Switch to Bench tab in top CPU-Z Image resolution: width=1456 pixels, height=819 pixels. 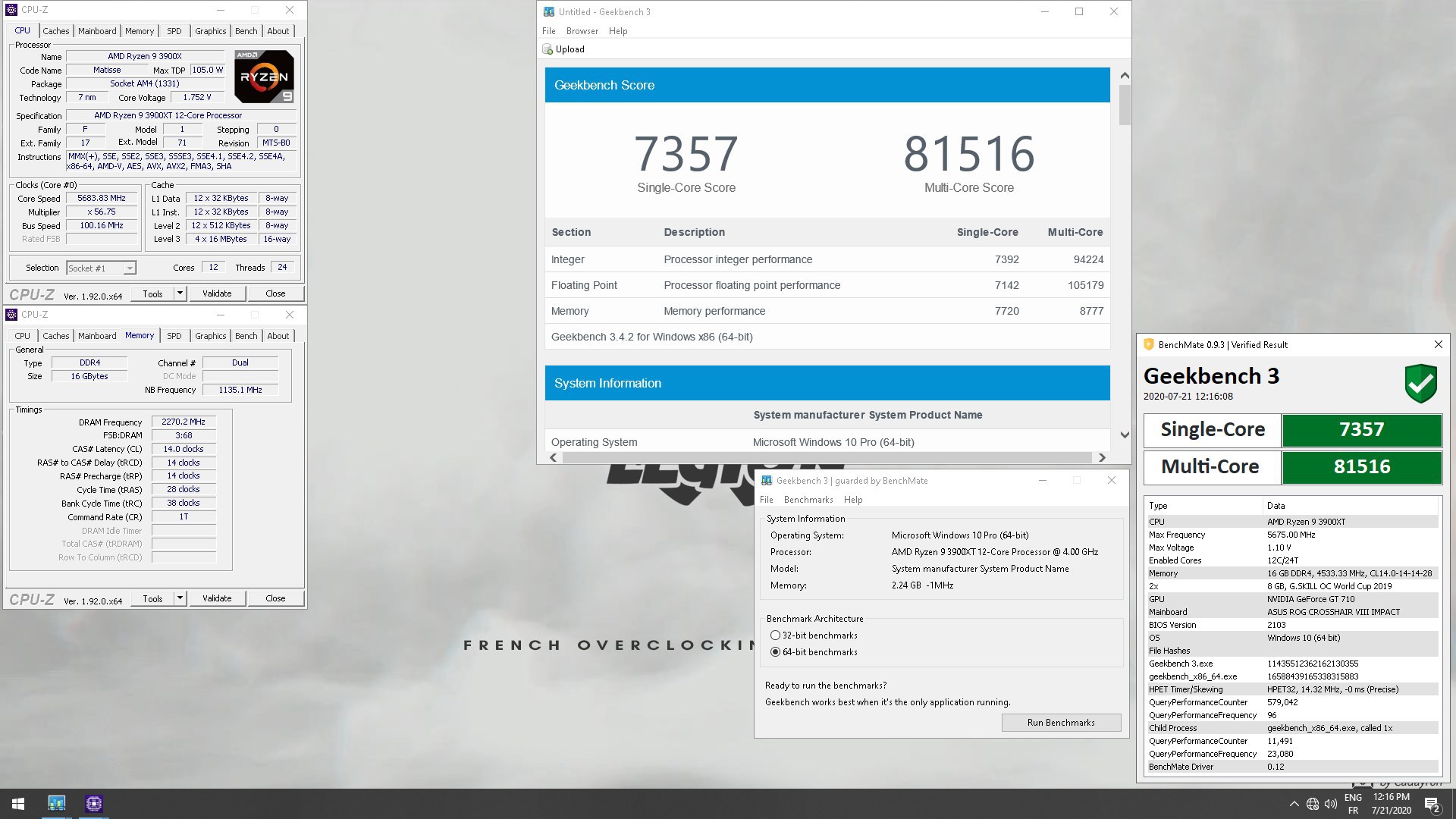tap(246, 31)
